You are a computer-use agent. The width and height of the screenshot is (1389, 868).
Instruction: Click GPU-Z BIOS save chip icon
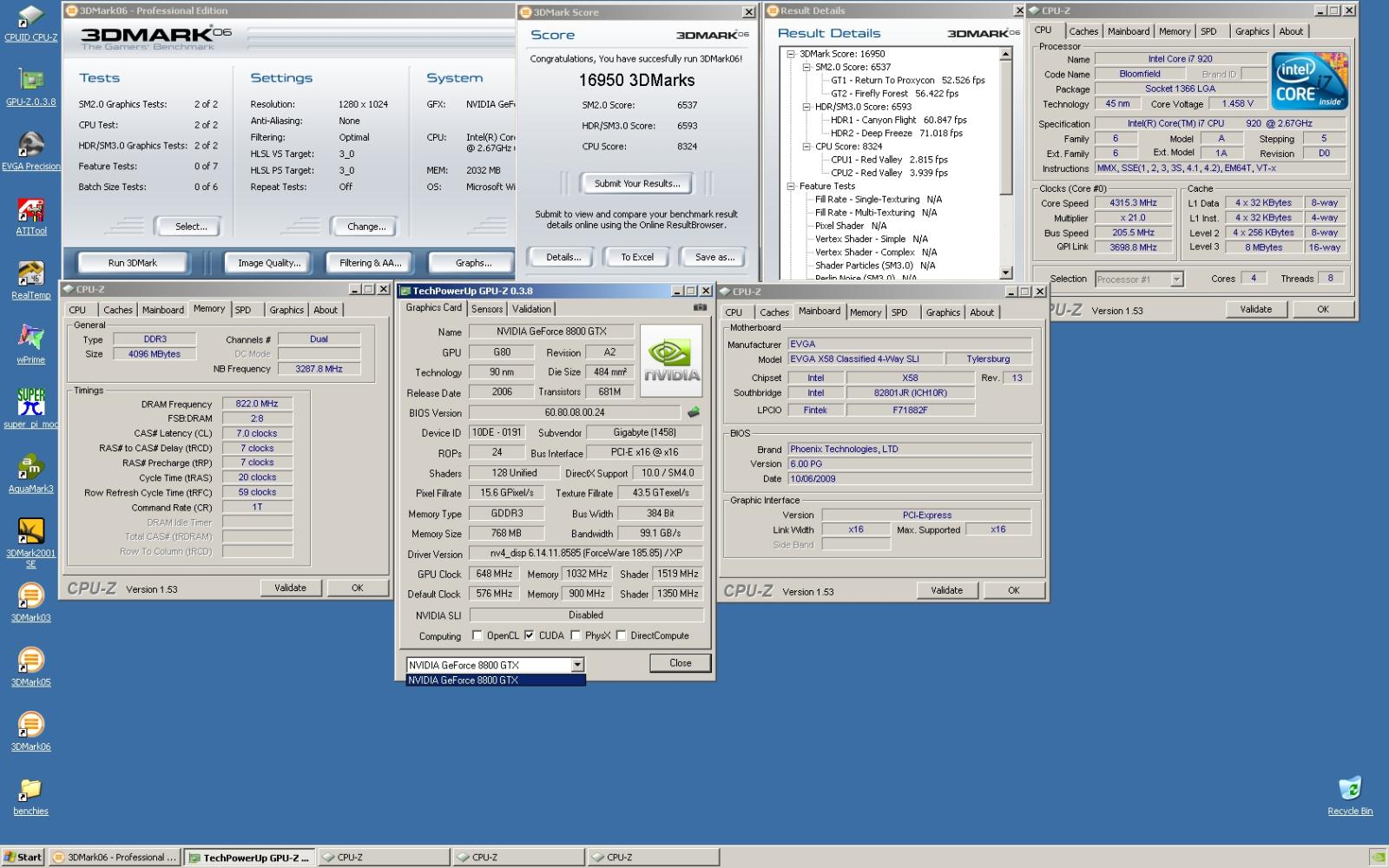coord(693,412)
